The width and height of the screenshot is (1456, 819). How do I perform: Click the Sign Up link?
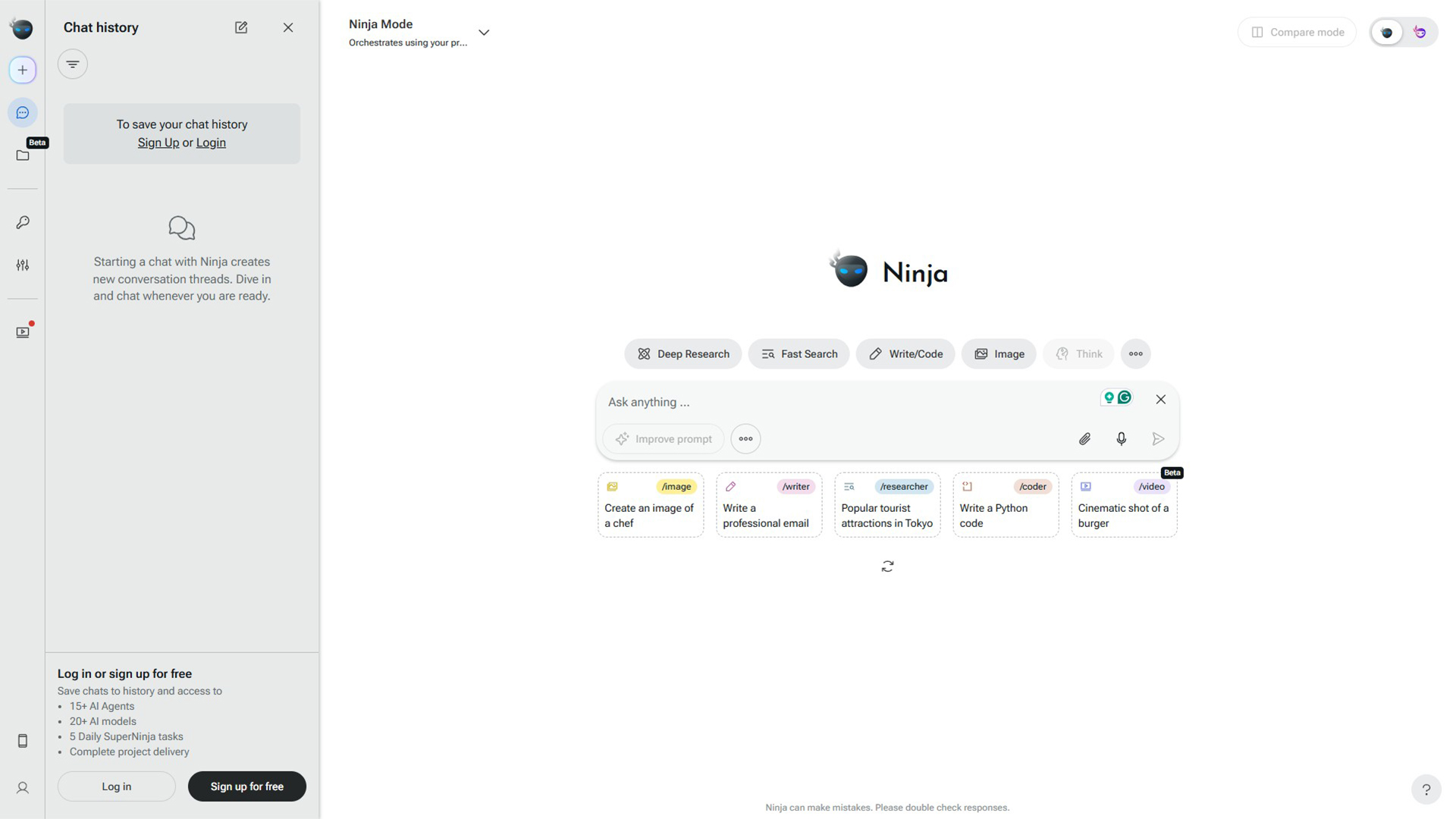point(158,143)
